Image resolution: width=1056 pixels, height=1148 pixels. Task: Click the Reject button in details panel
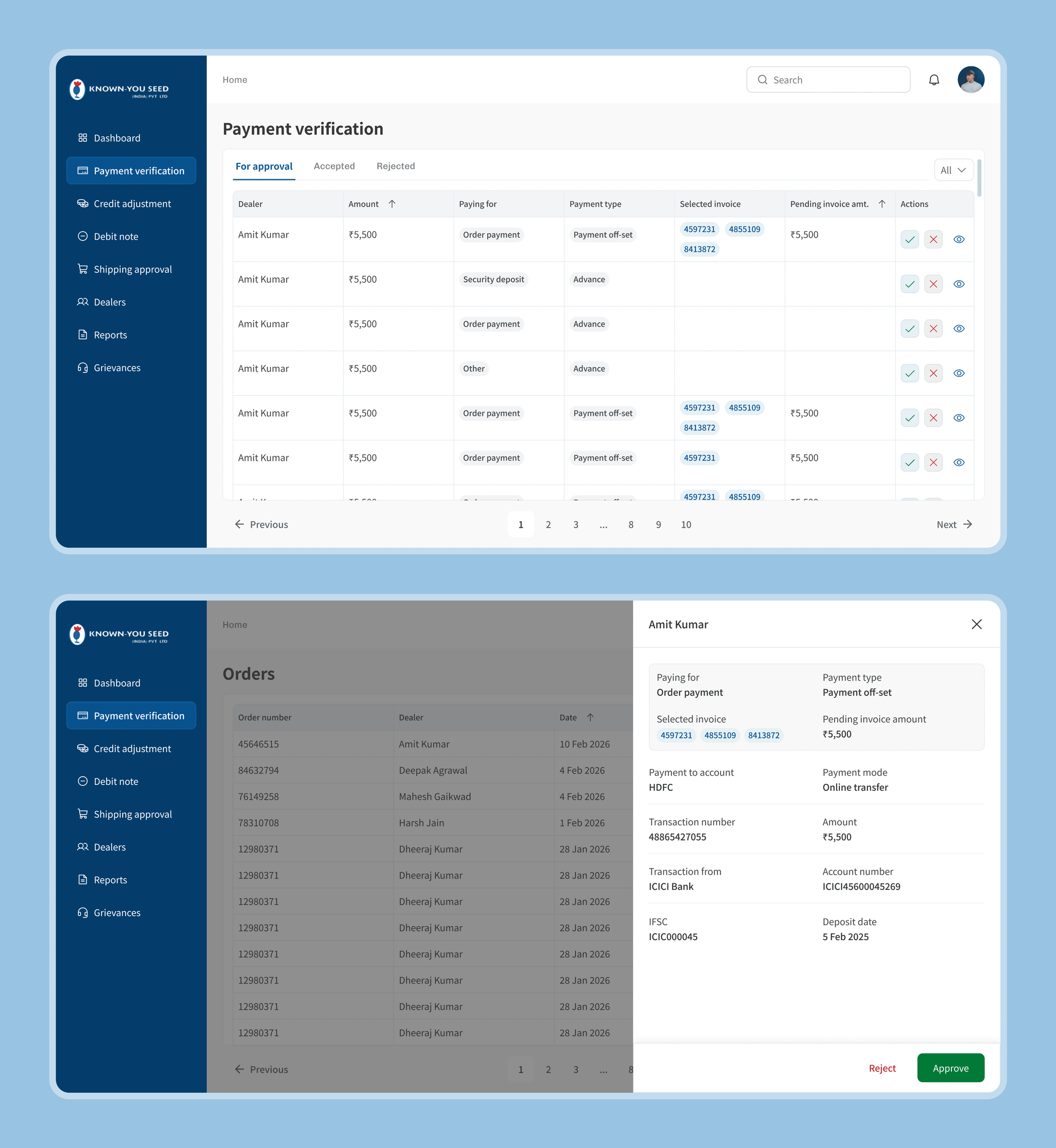pos(882,1068)
